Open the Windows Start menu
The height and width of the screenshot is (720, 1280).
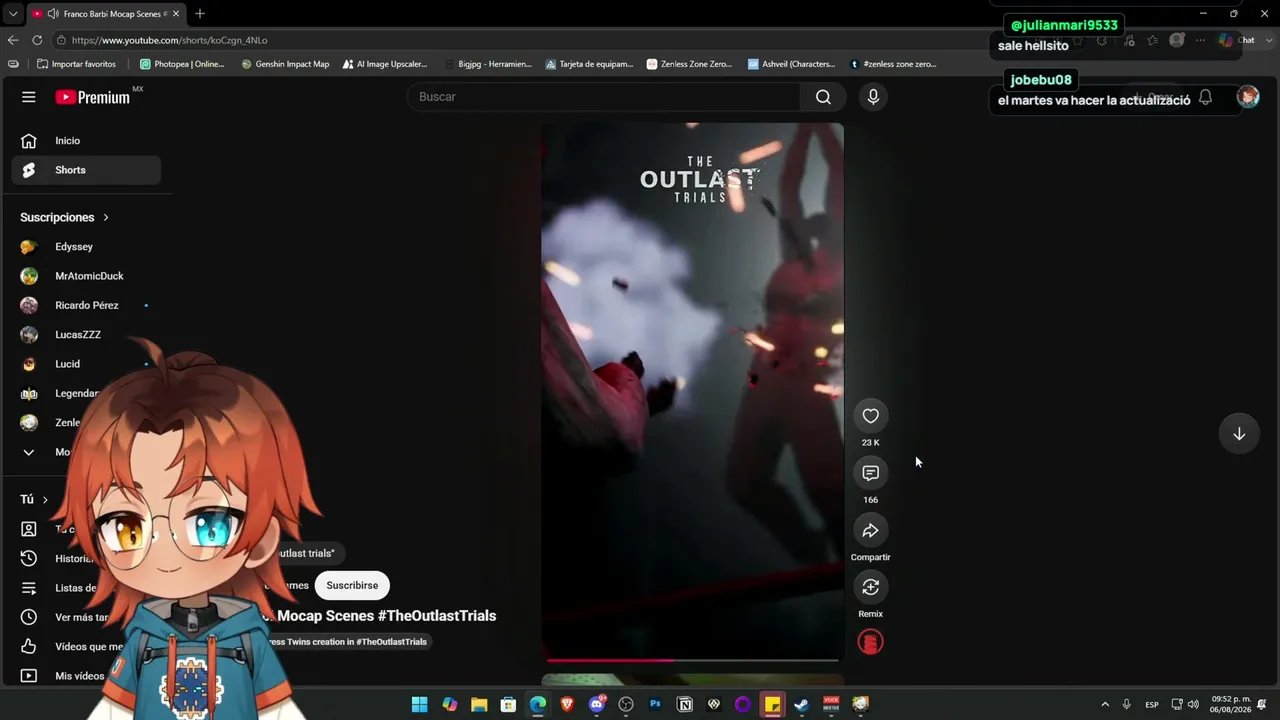coord(420,705)
